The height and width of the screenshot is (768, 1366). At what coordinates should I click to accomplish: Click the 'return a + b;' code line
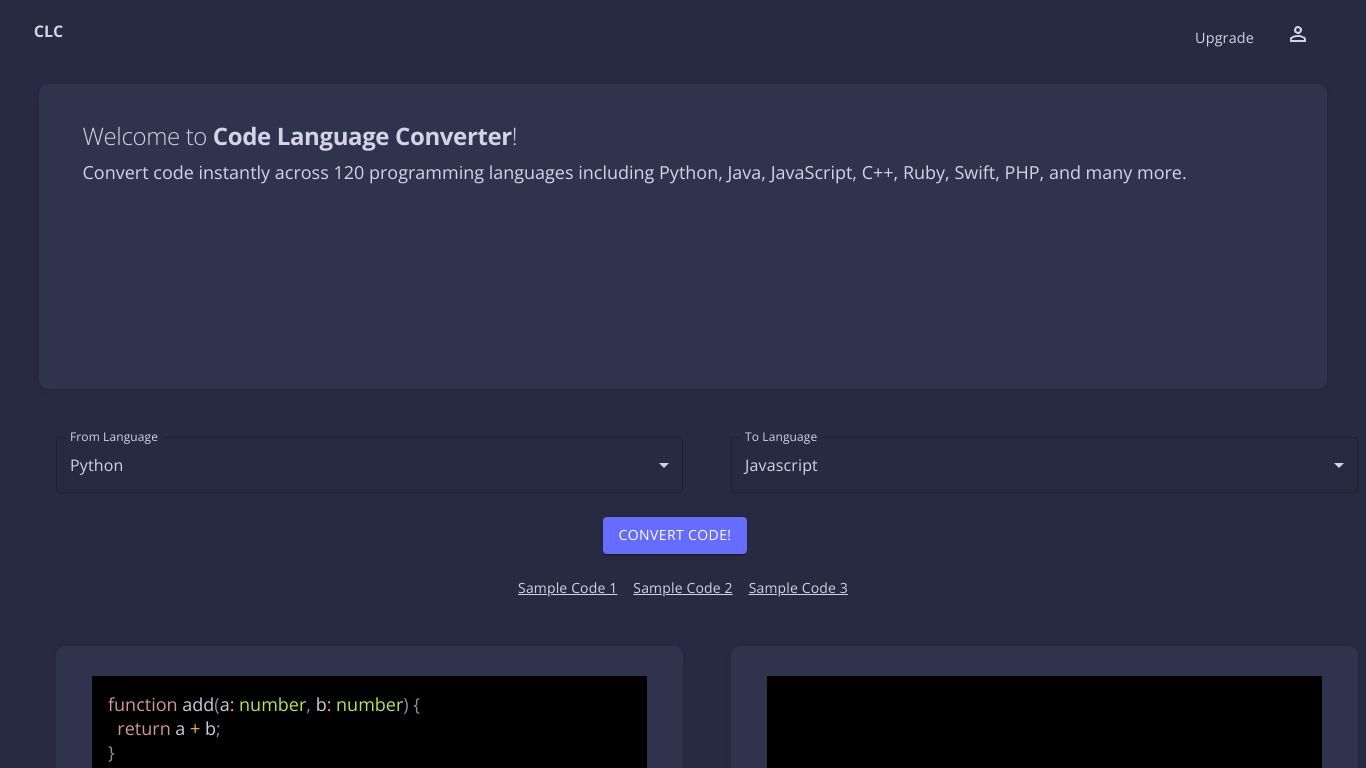pyautogui.click(x=168, y=729)
